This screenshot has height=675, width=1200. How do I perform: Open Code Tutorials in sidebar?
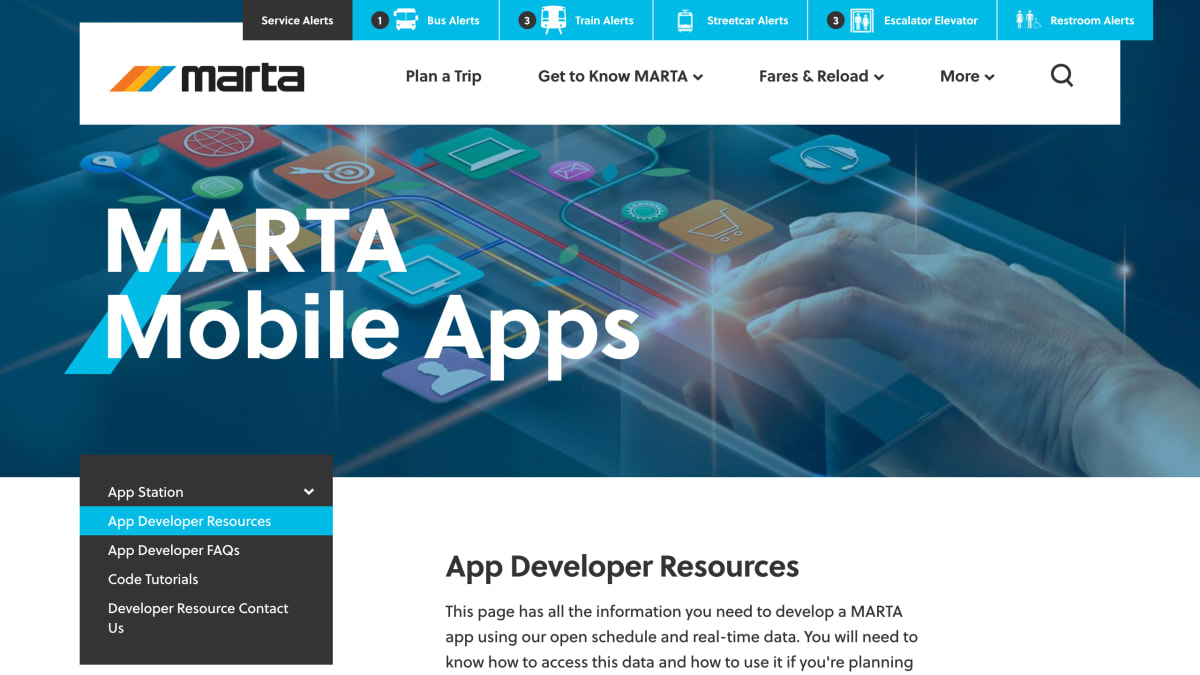click(153, 579)
